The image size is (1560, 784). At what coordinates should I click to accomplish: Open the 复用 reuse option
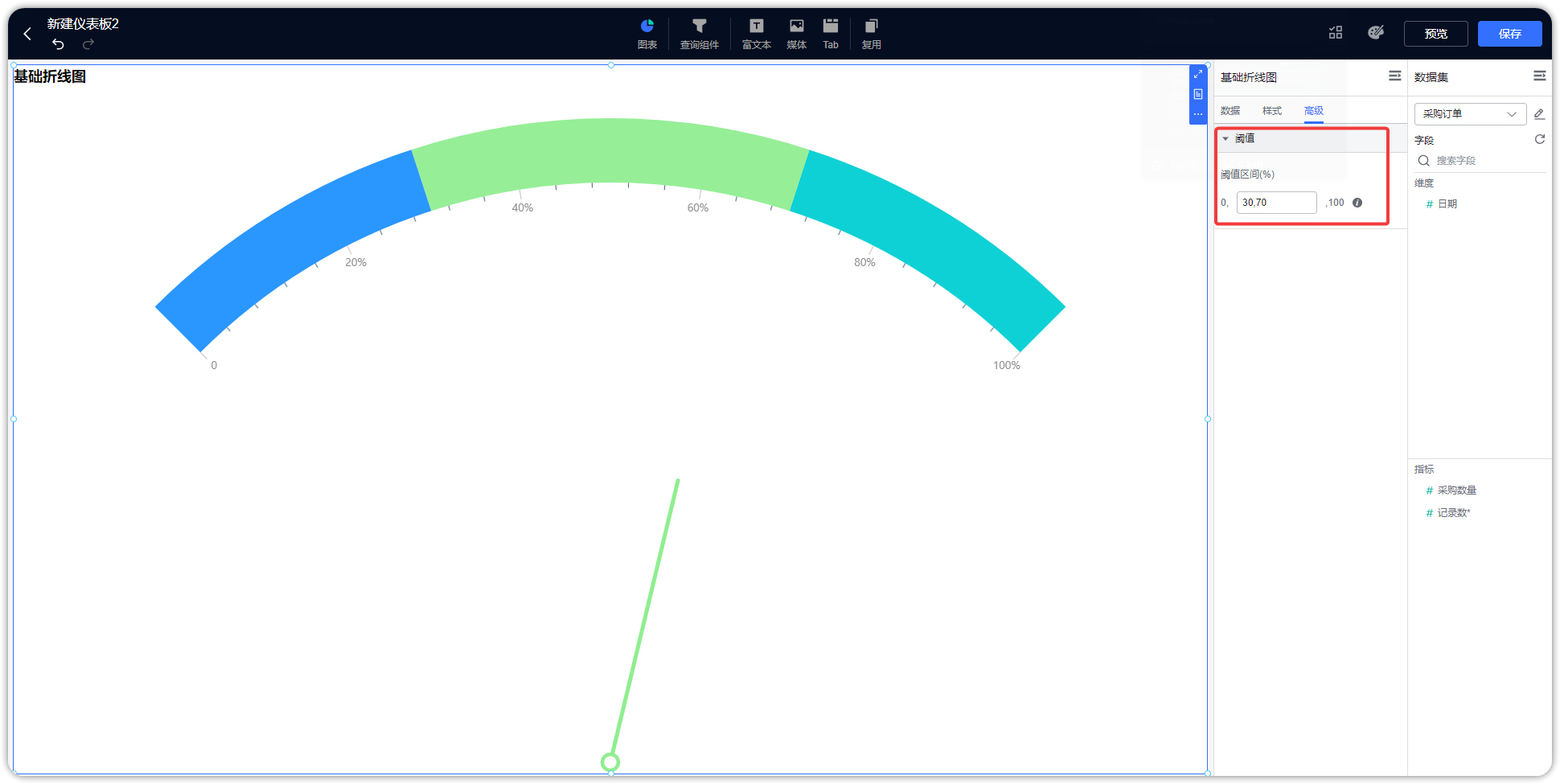click(x=872, y=35)
